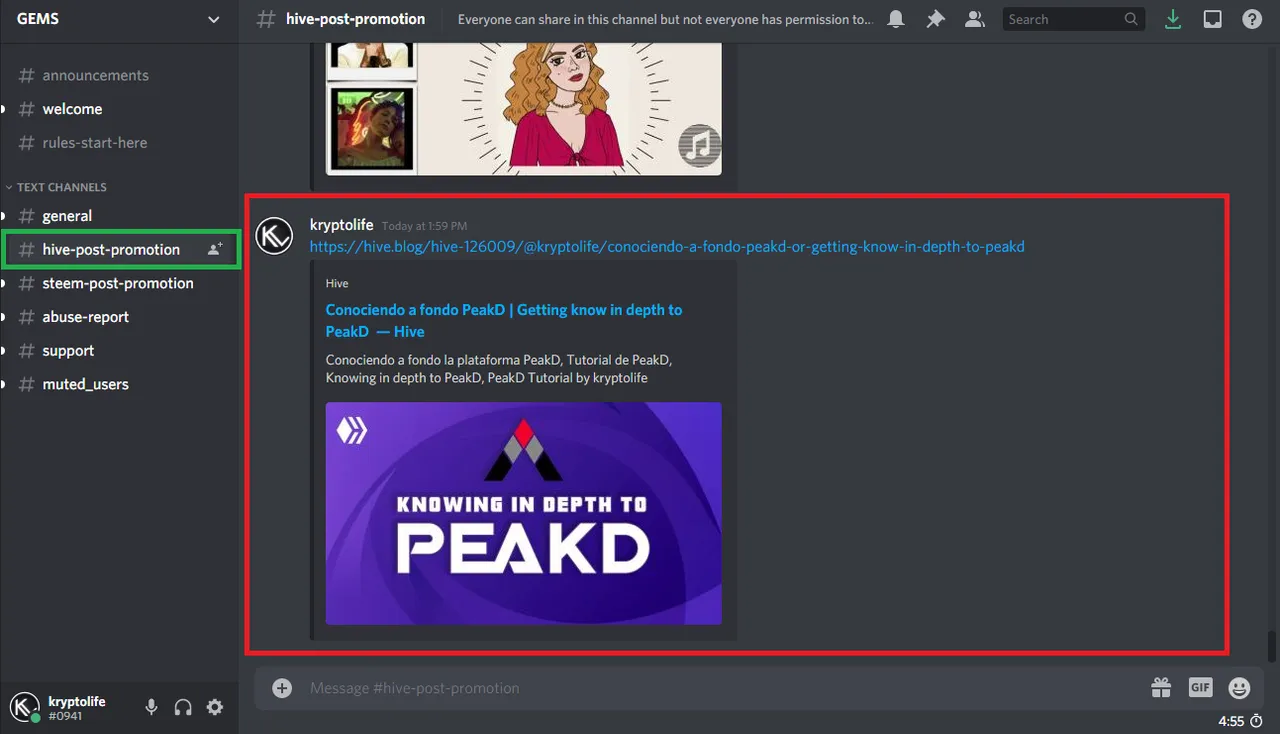Viewport: 1280px width, 734px height.
Task: Open the inbox icon
Action: [x=1212, y=19]
